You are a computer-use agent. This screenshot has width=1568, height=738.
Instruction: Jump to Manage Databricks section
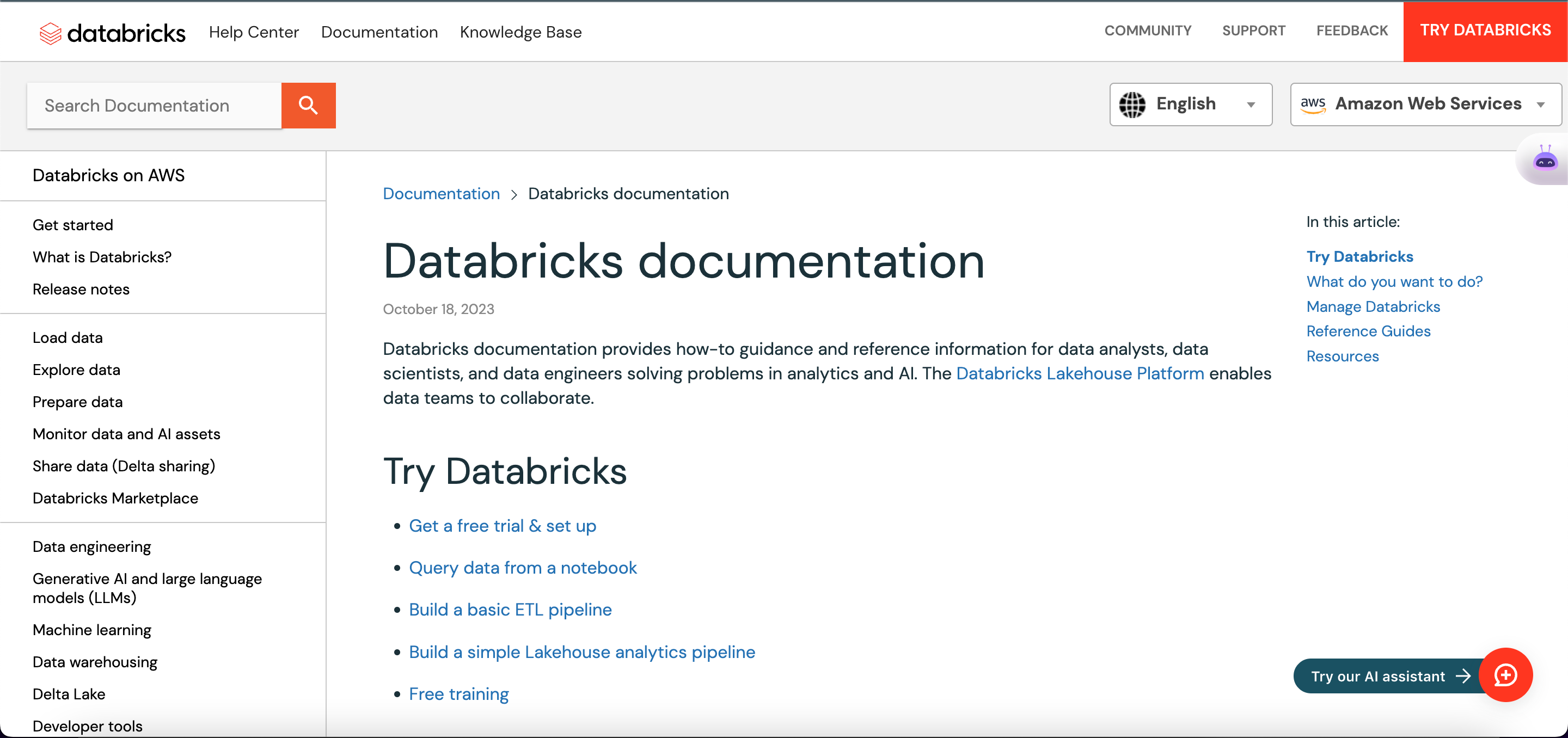[x=1373, y=306]
